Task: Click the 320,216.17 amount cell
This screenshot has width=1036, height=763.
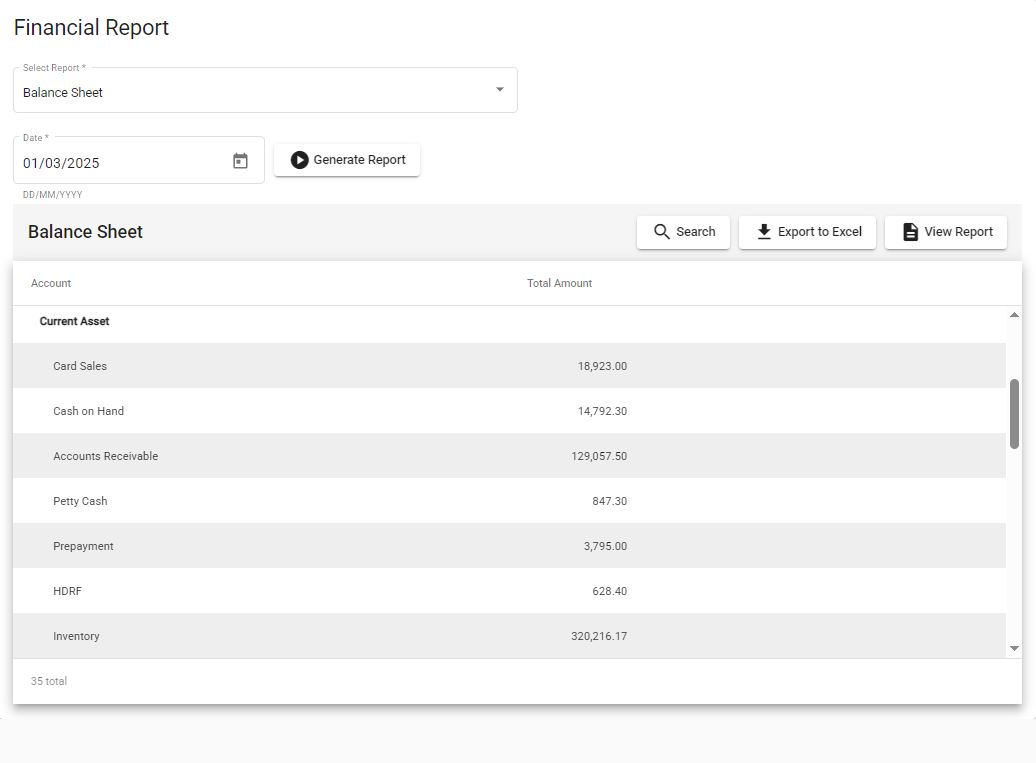Action: pos(599,636)
